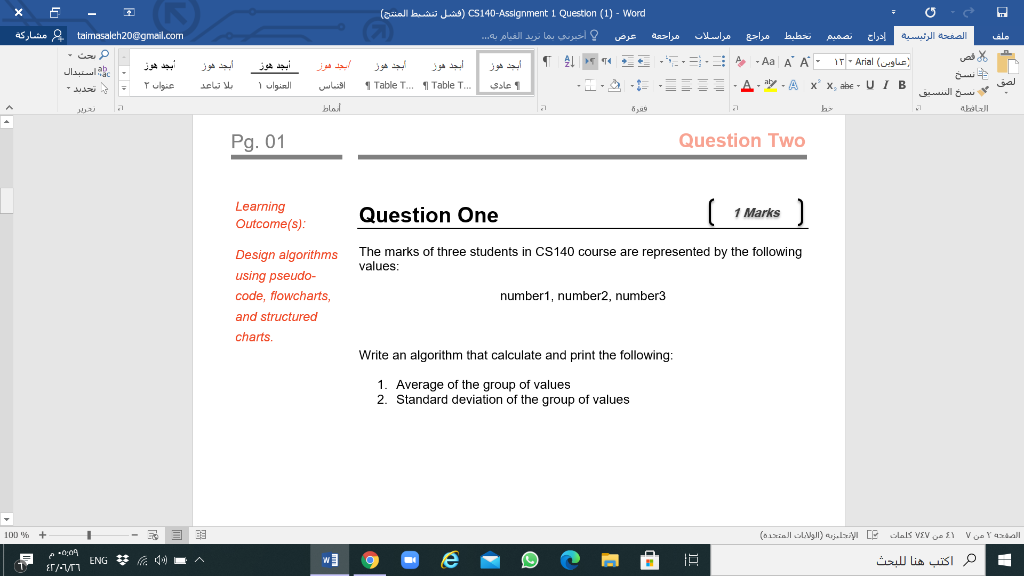The height and width of the screenshot is (576, 1024).
Task: Switch to the إدراج (Insert) ribbon tab
Action: (x=877, y=34)
